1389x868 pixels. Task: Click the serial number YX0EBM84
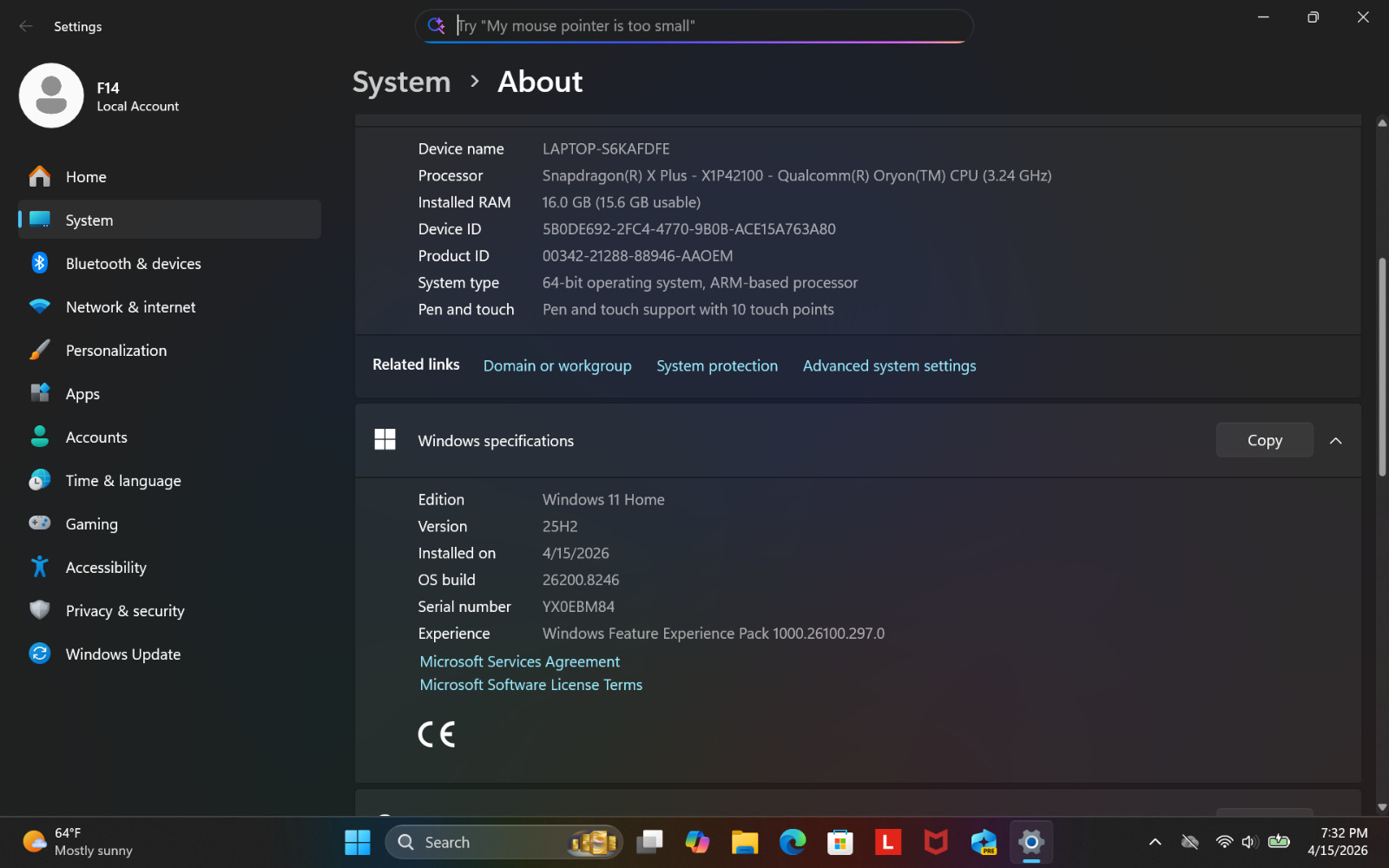click(578, 607)
